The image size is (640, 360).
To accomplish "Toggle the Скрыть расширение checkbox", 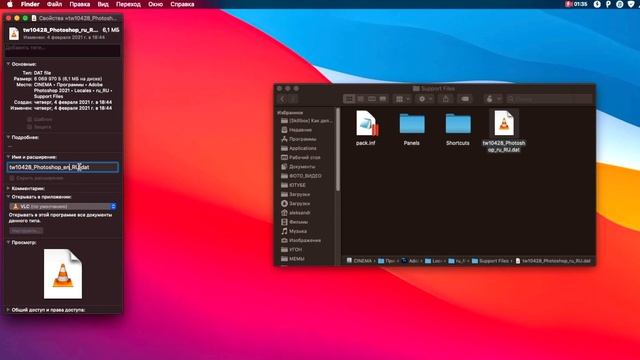I will [12, 178].
